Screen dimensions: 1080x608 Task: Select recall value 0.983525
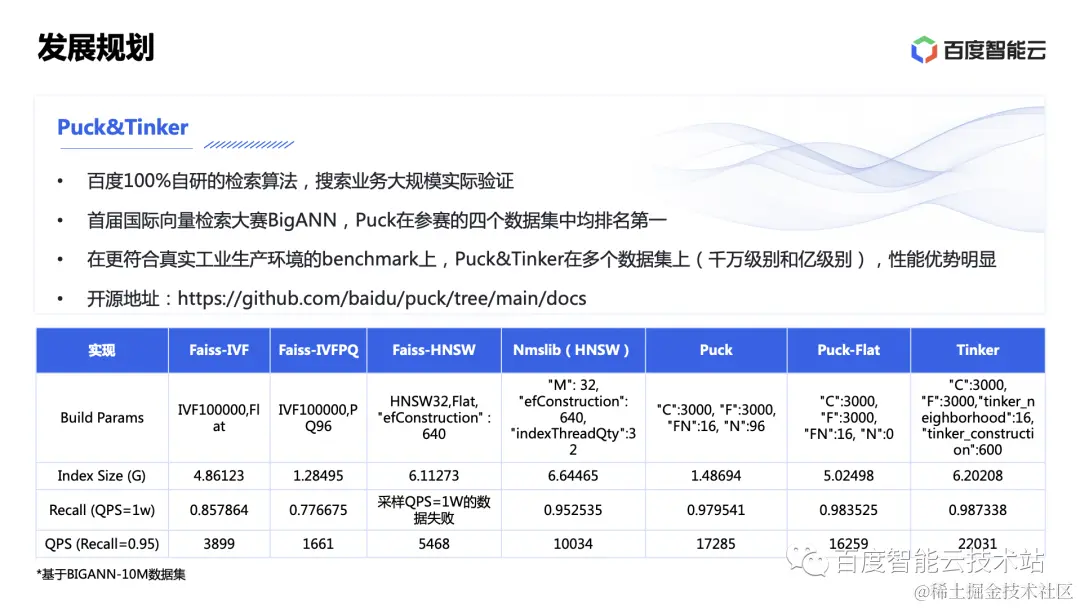click(x=849, y=510)
